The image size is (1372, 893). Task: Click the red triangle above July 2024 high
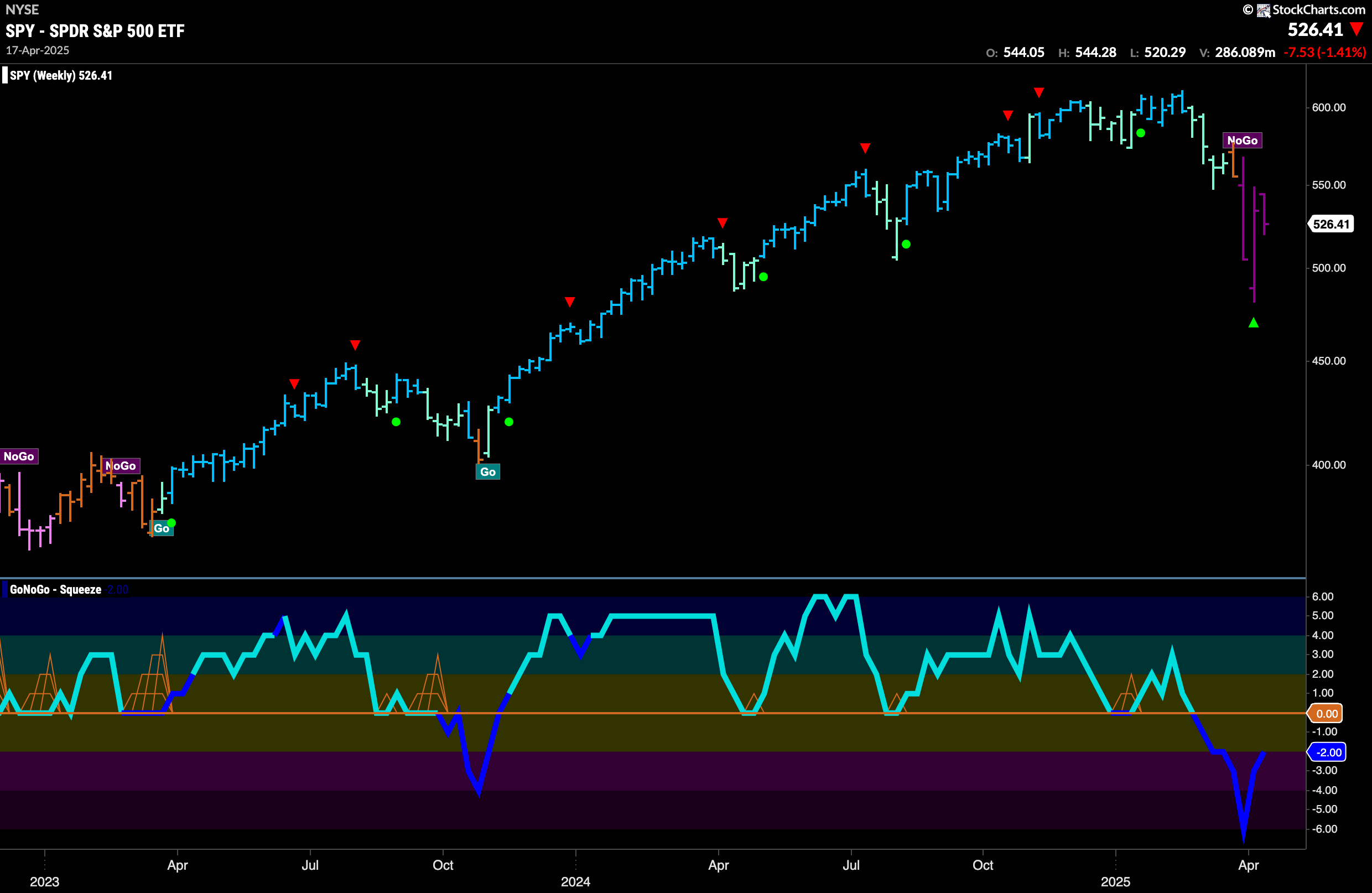[865, 148]
